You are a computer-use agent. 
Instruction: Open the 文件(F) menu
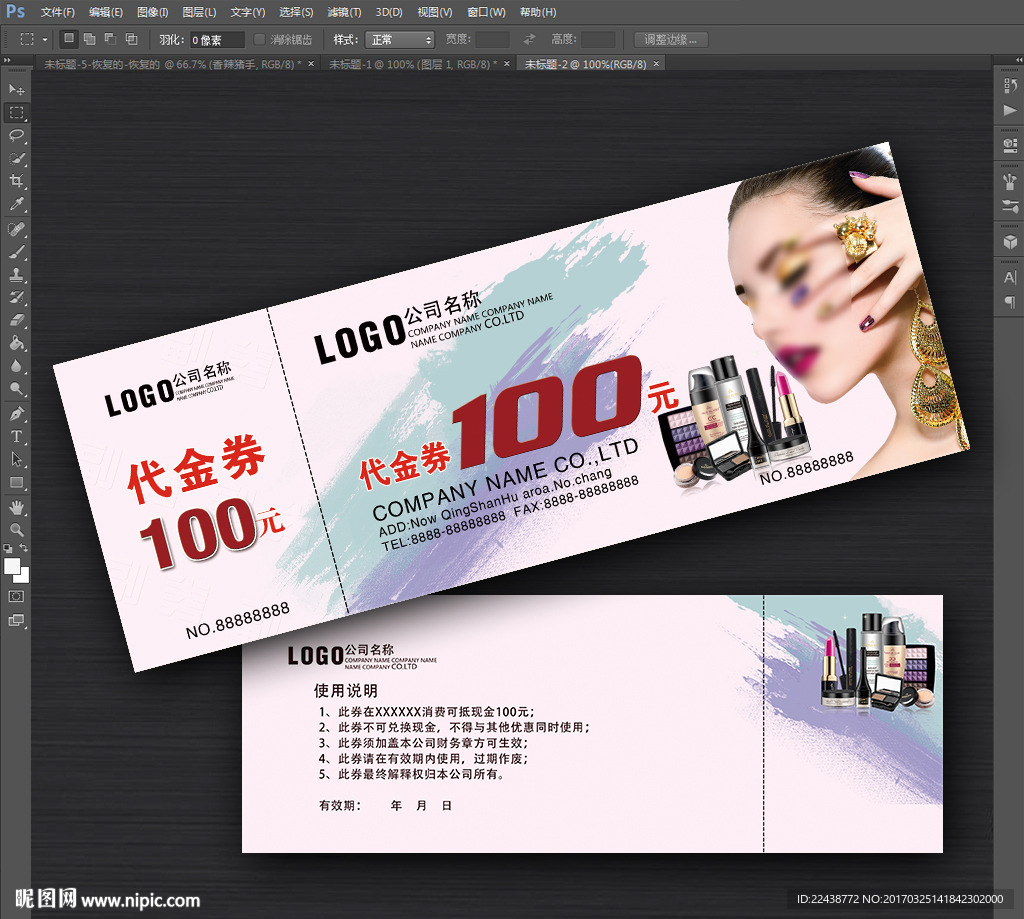pos(57,12)
